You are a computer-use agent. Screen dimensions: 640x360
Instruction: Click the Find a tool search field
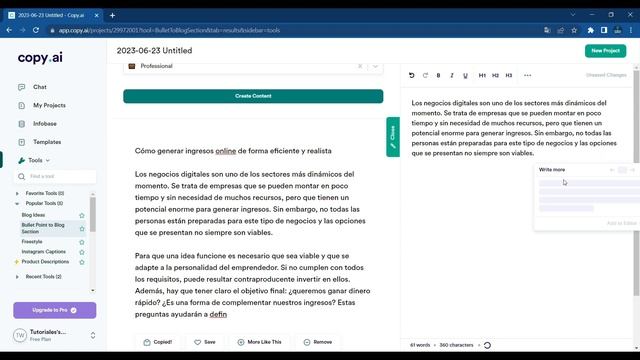[55, 176]
